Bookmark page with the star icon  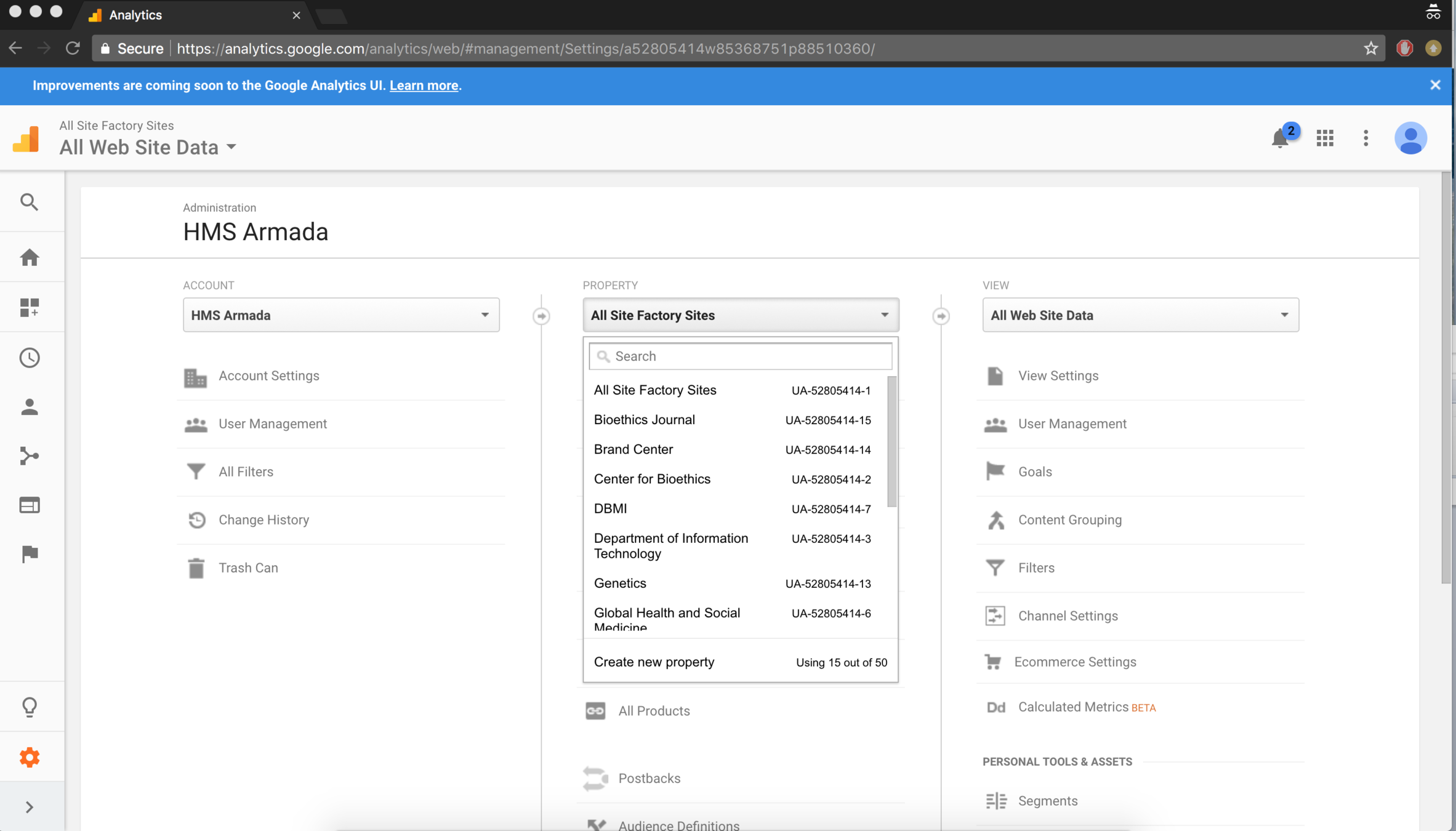coord(1370,48)
